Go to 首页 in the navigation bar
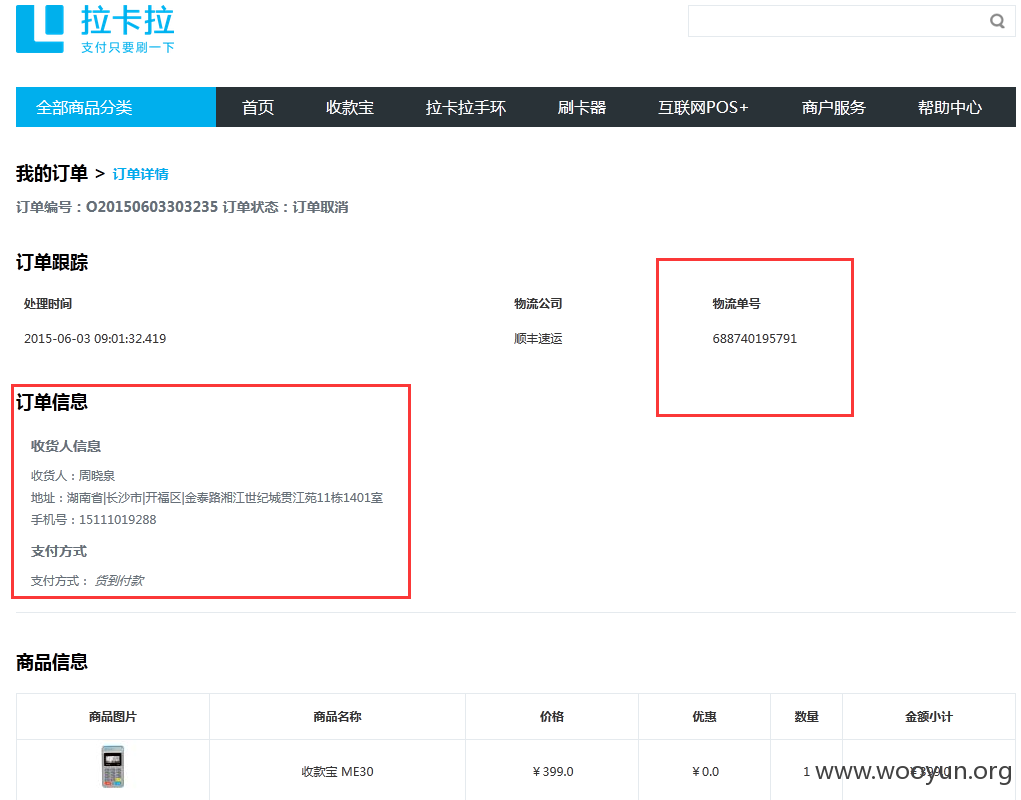1021x800 pixels. 258,107
